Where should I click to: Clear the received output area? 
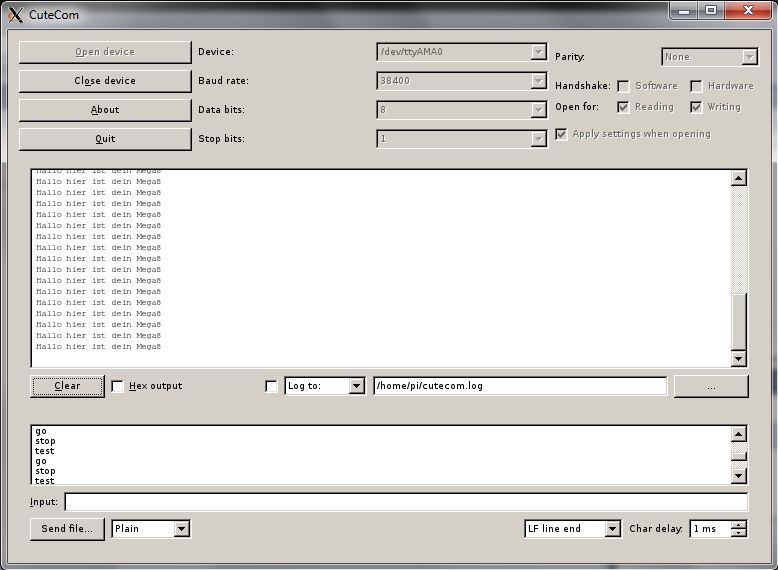[67, 386]
